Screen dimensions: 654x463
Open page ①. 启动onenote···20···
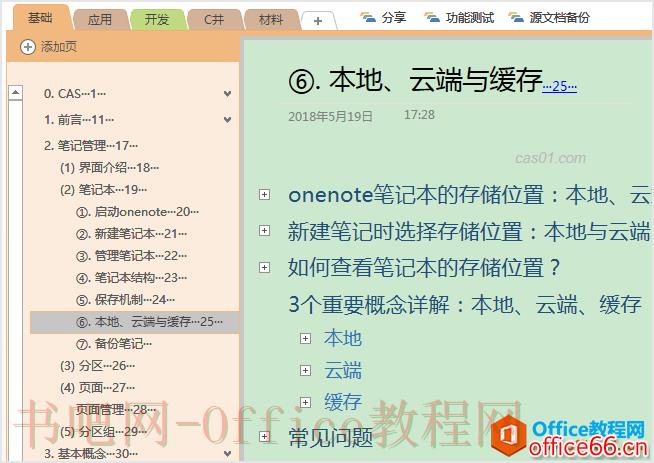(x=137, y=212)
